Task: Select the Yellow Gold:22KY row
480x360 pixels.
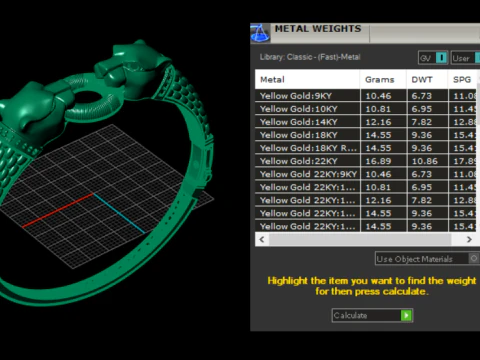Action: click(367, 161)
